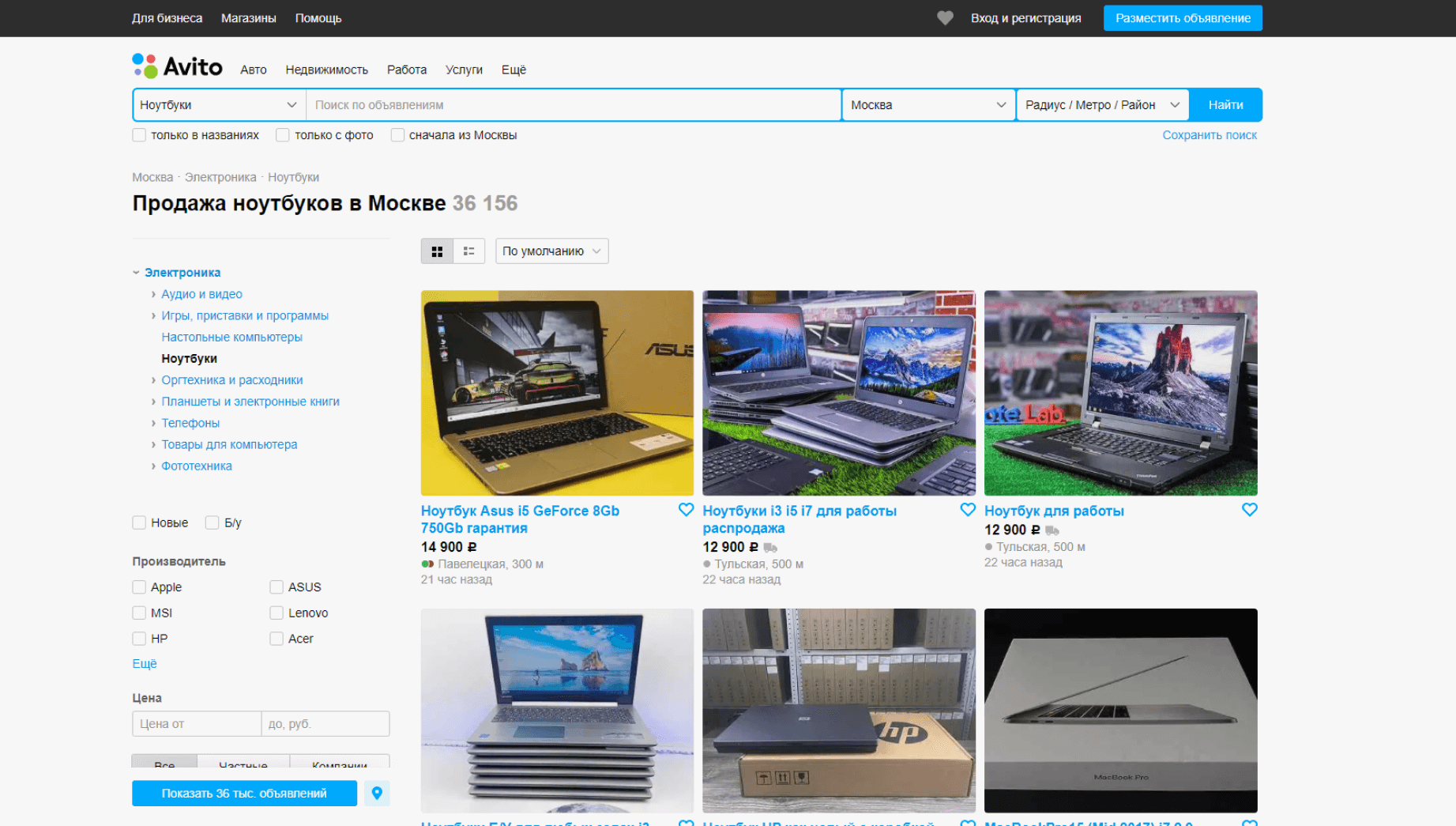Open the MacBook Pro box listing photo
Image resolution: width=1456 pixels, height=826 pixels.
[1120, 710]
